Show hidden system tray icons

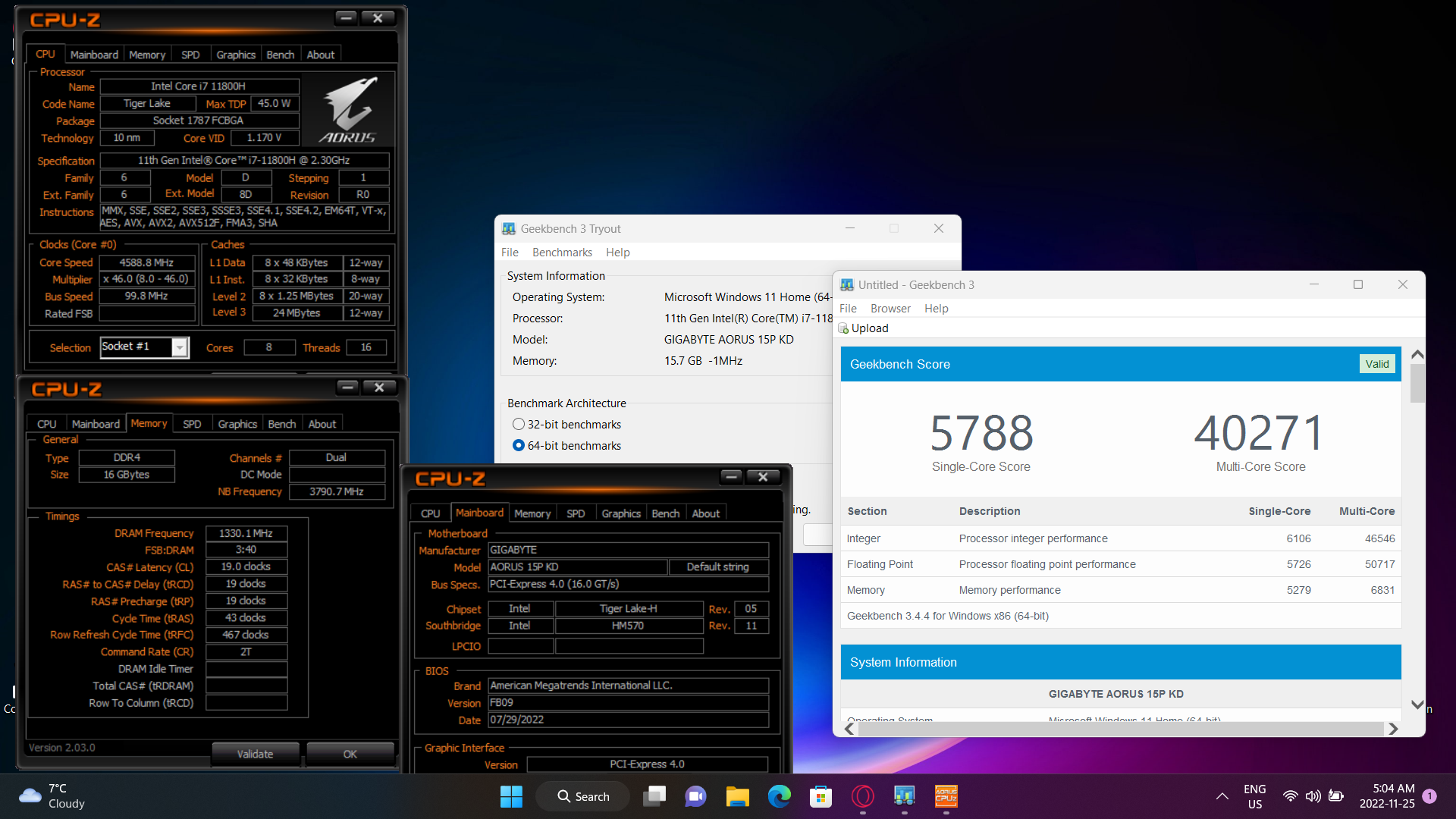tap(1222, 796)
